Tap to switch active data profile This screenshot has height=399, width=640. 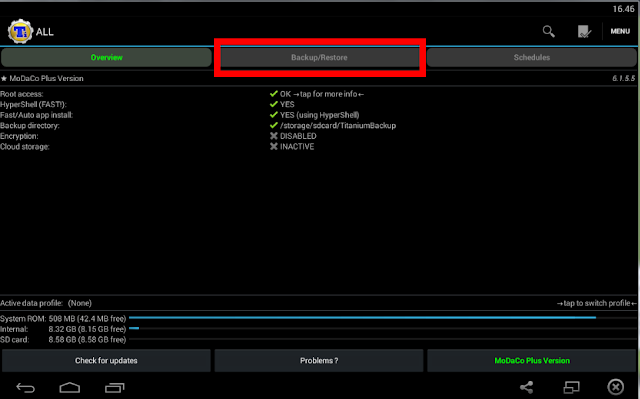pos(596,303)
